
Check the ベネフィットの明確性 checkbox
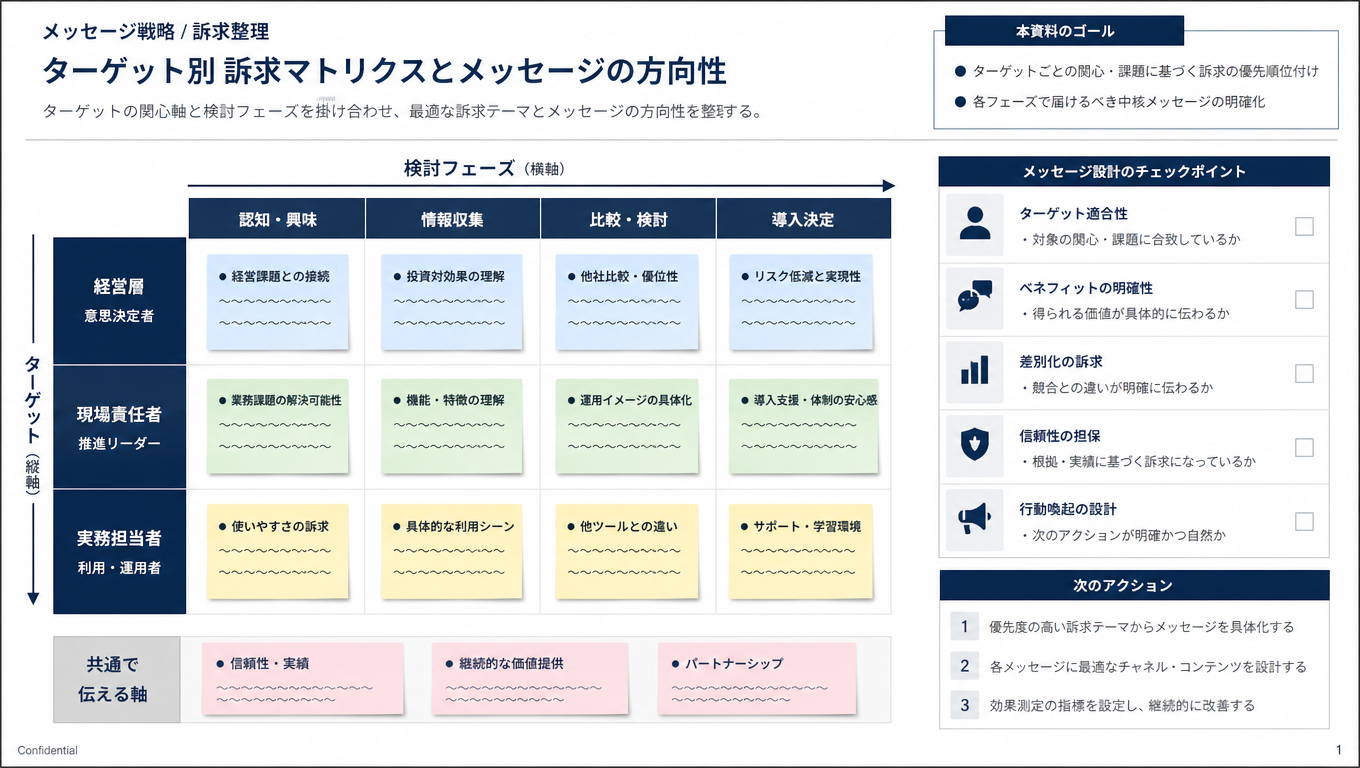(1304, 299)
